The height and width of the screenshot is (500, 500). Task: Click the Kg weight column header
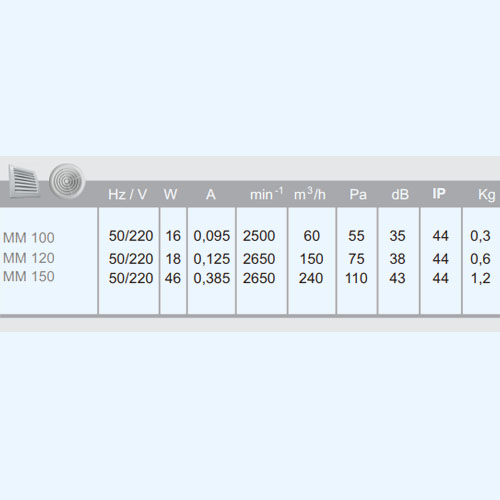coord(487,195)
